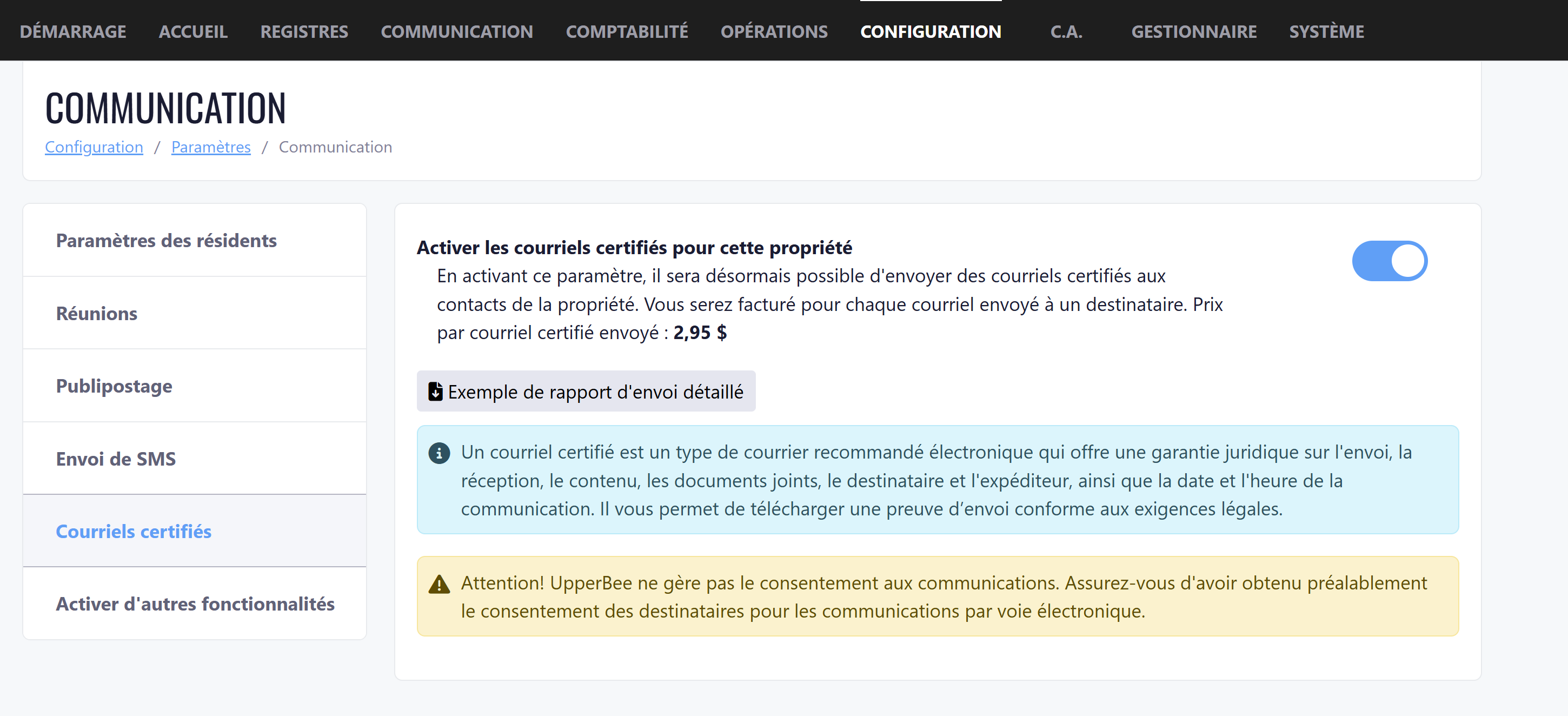This screenshot has width=1568, height=716.
Task: Toggle certified emails switch for this property
Action: tap(1389, 261)
